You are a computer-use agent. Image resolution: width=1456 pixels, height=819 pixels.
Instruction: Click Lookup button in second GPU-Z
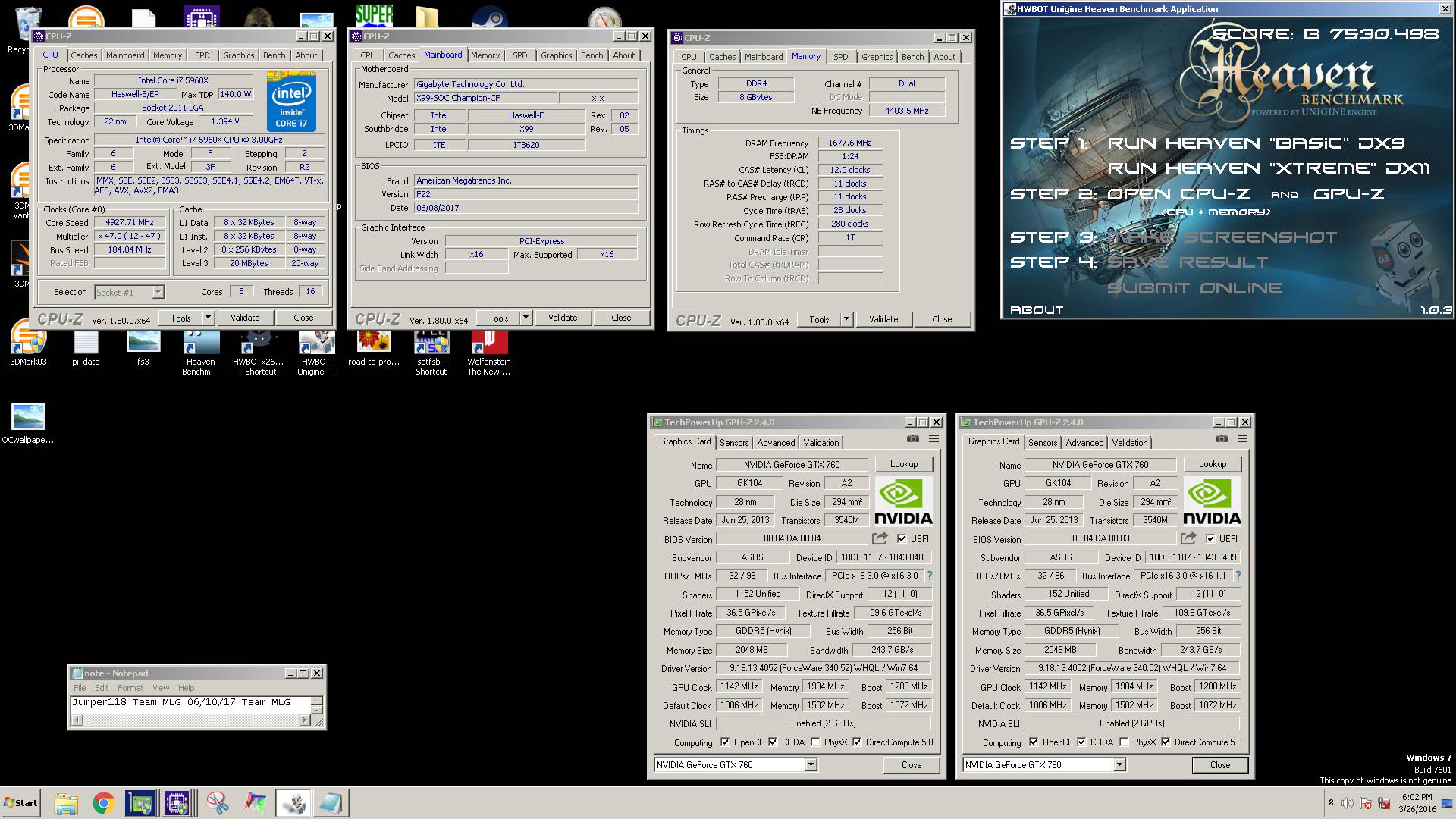(x=1213, y=464)
